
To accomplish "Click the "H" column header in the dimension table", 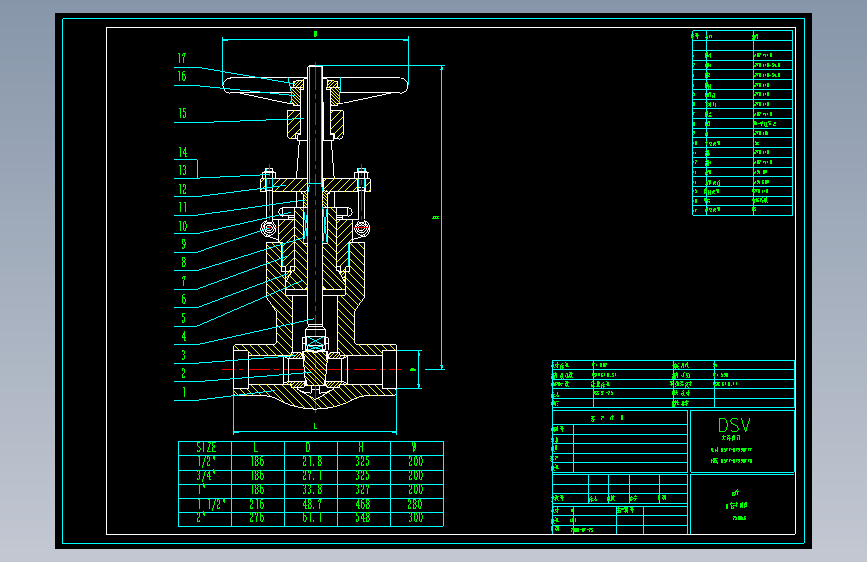I will click(361, 447).
